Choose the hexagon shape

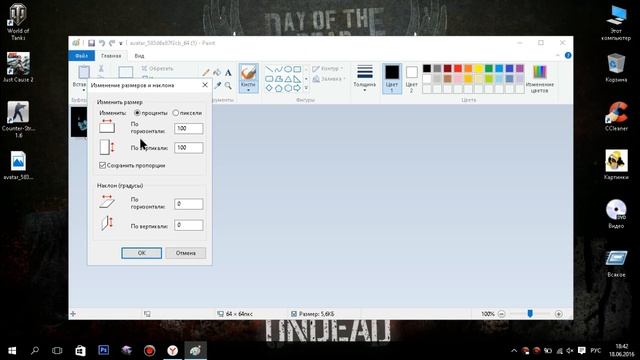coord(288,88)
